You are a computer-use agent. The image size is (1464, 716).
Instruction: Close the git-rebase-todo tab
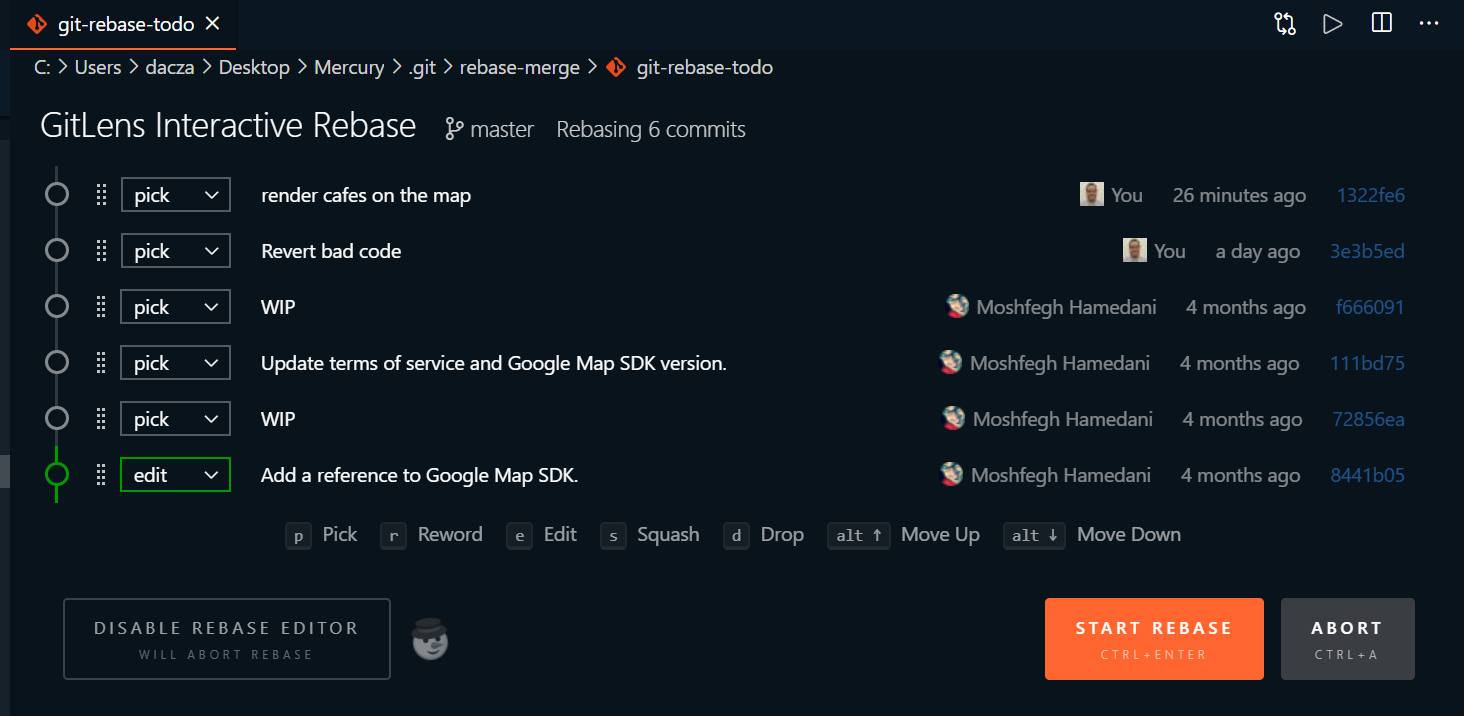[x=212, y=24]
